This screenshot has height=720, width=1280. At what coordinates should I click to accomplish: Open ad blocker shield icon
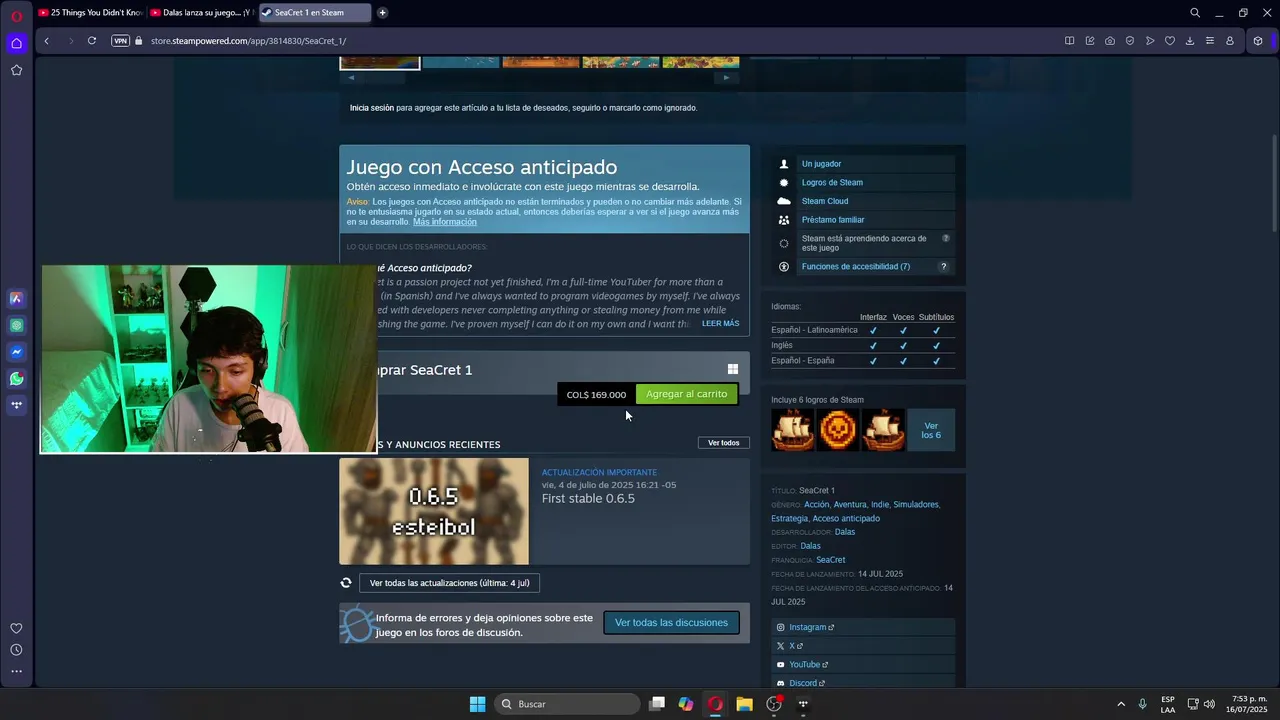[1130, 41]
